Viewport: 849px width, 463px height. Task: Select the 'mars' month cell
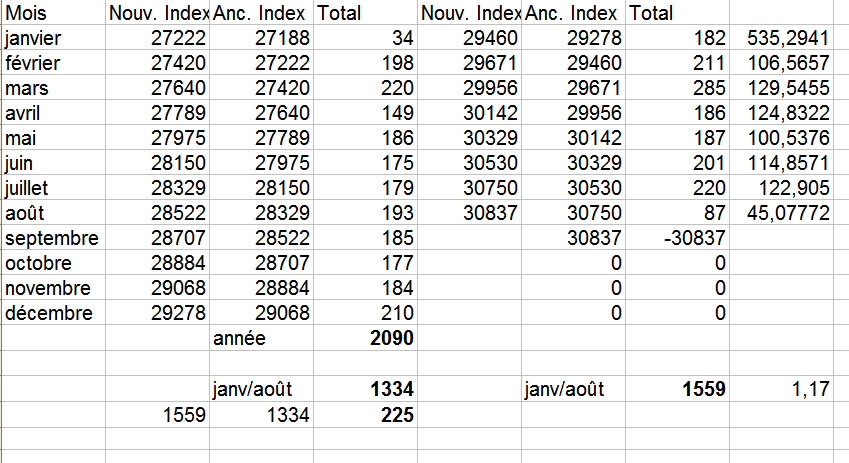54,87
